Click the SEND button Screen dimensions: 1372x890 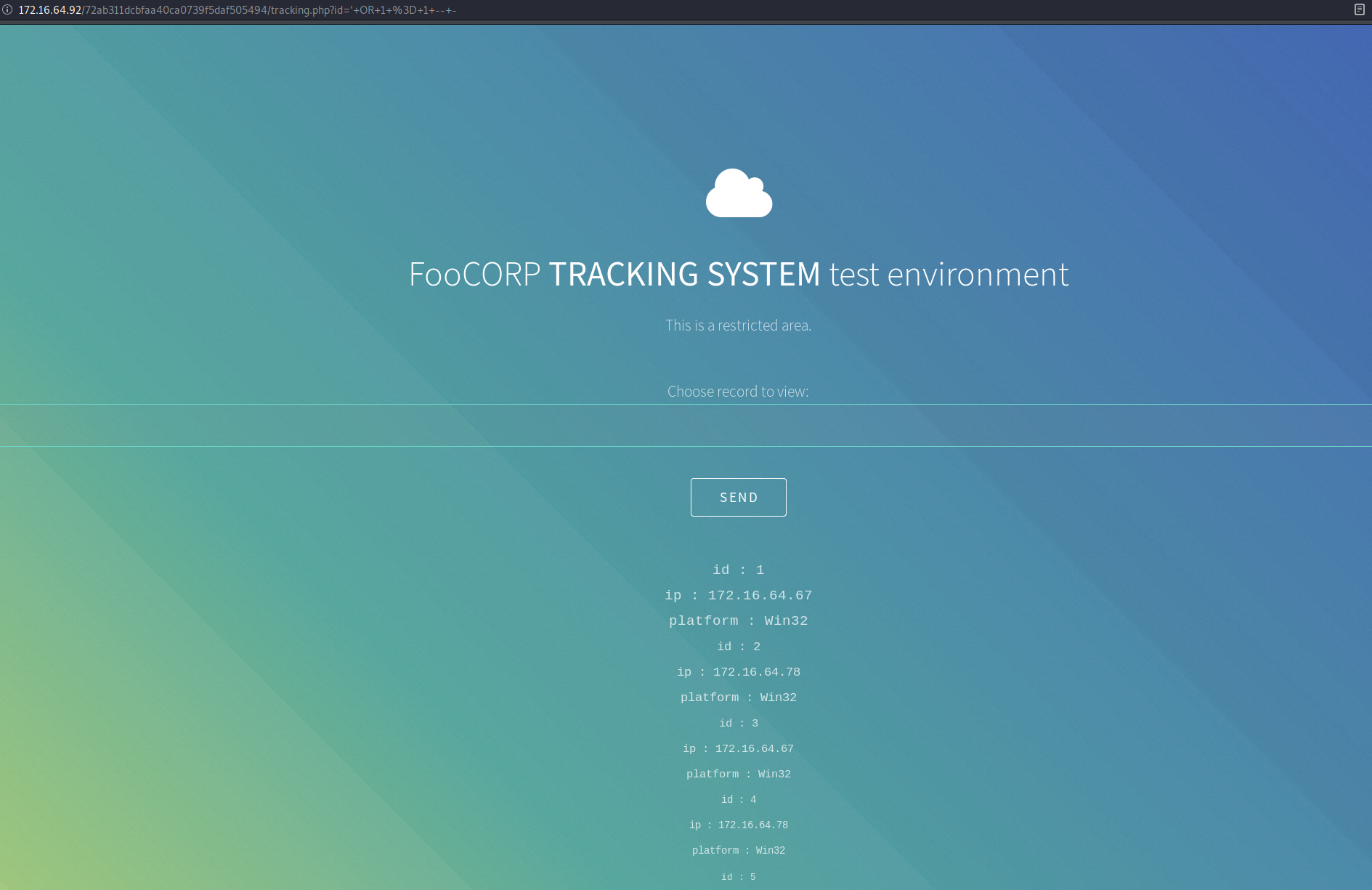(x=738, y=497)
